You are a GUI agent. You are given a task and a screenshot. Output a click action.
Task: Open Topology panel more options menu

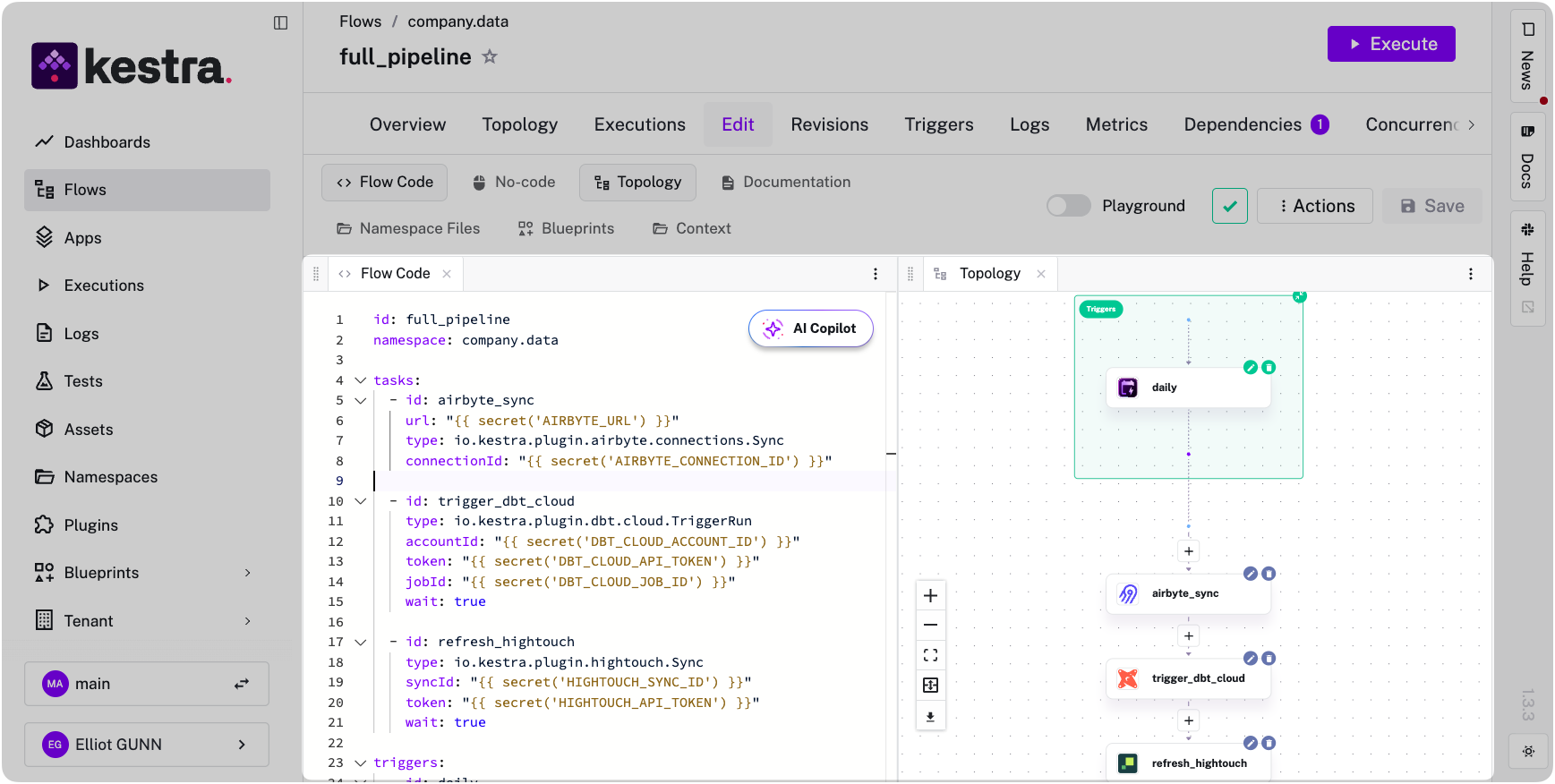tap(1470, 274)
